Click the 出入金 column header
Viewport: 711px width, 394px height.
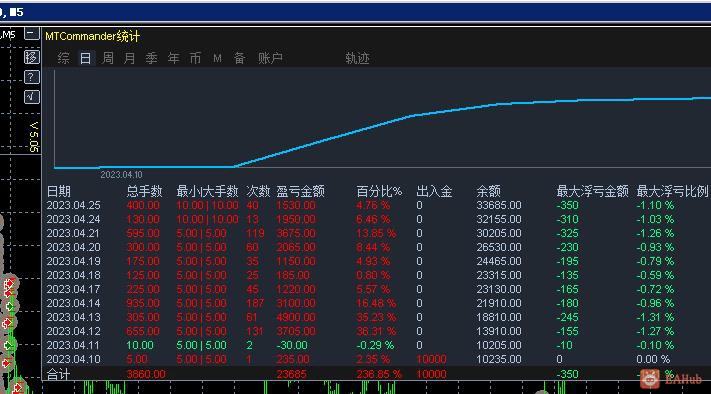click(434, 191)
